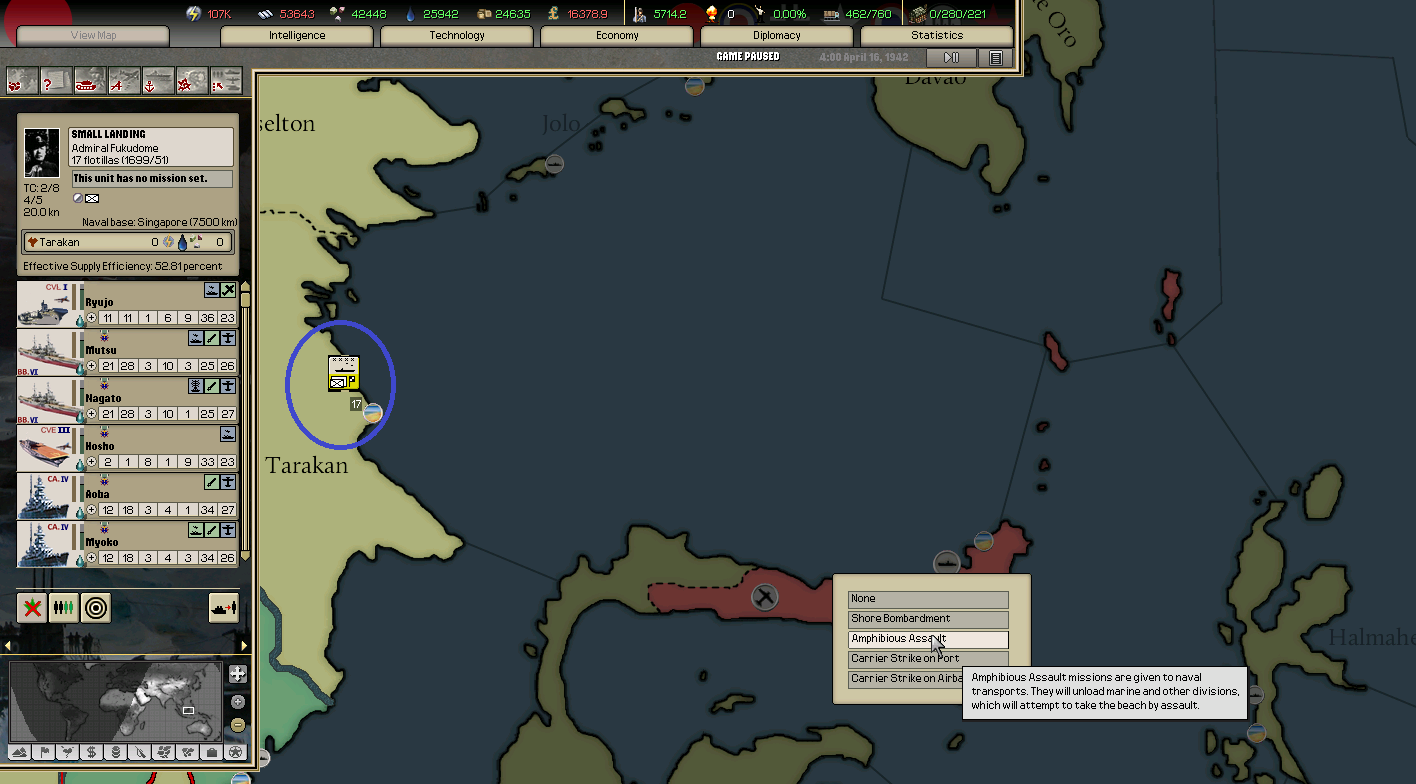Click the Intelligence button
This screenshot has width=1416, height=784.
tap(297, 36)
